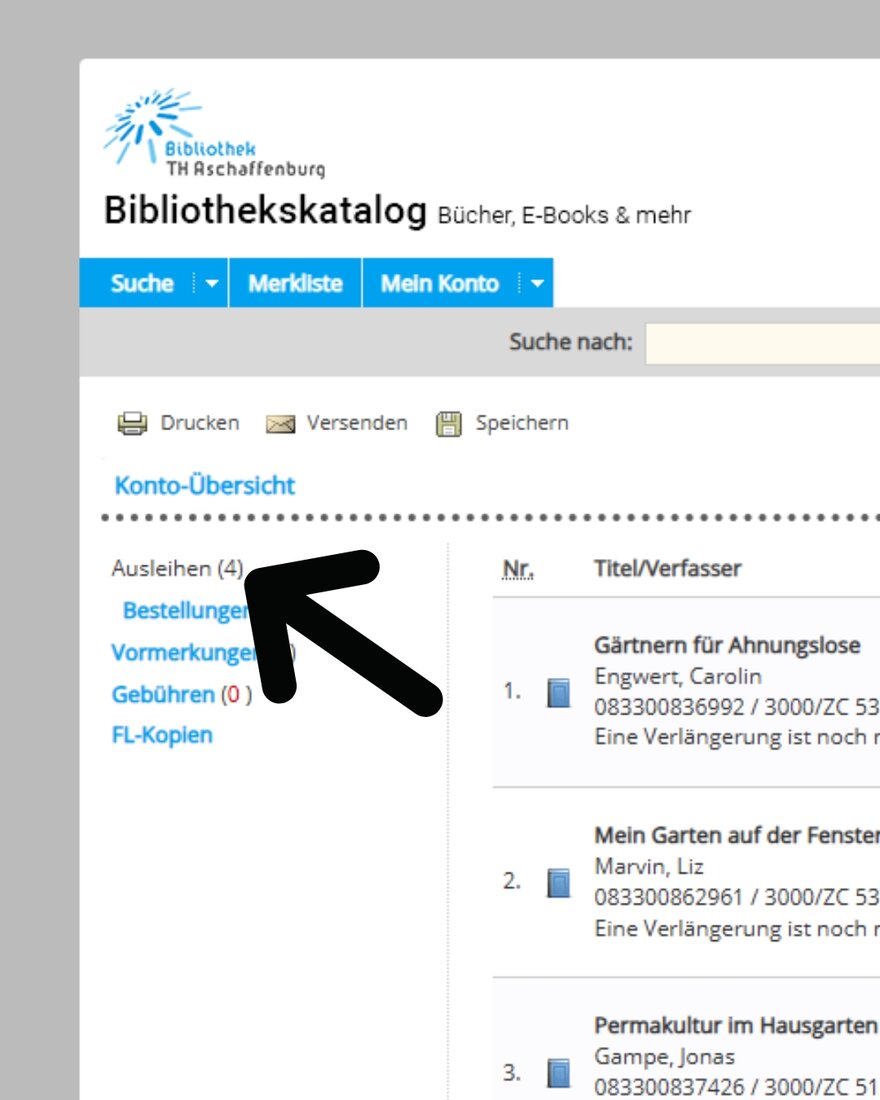Click the printer icon next to Drucken

click(132, 424)
